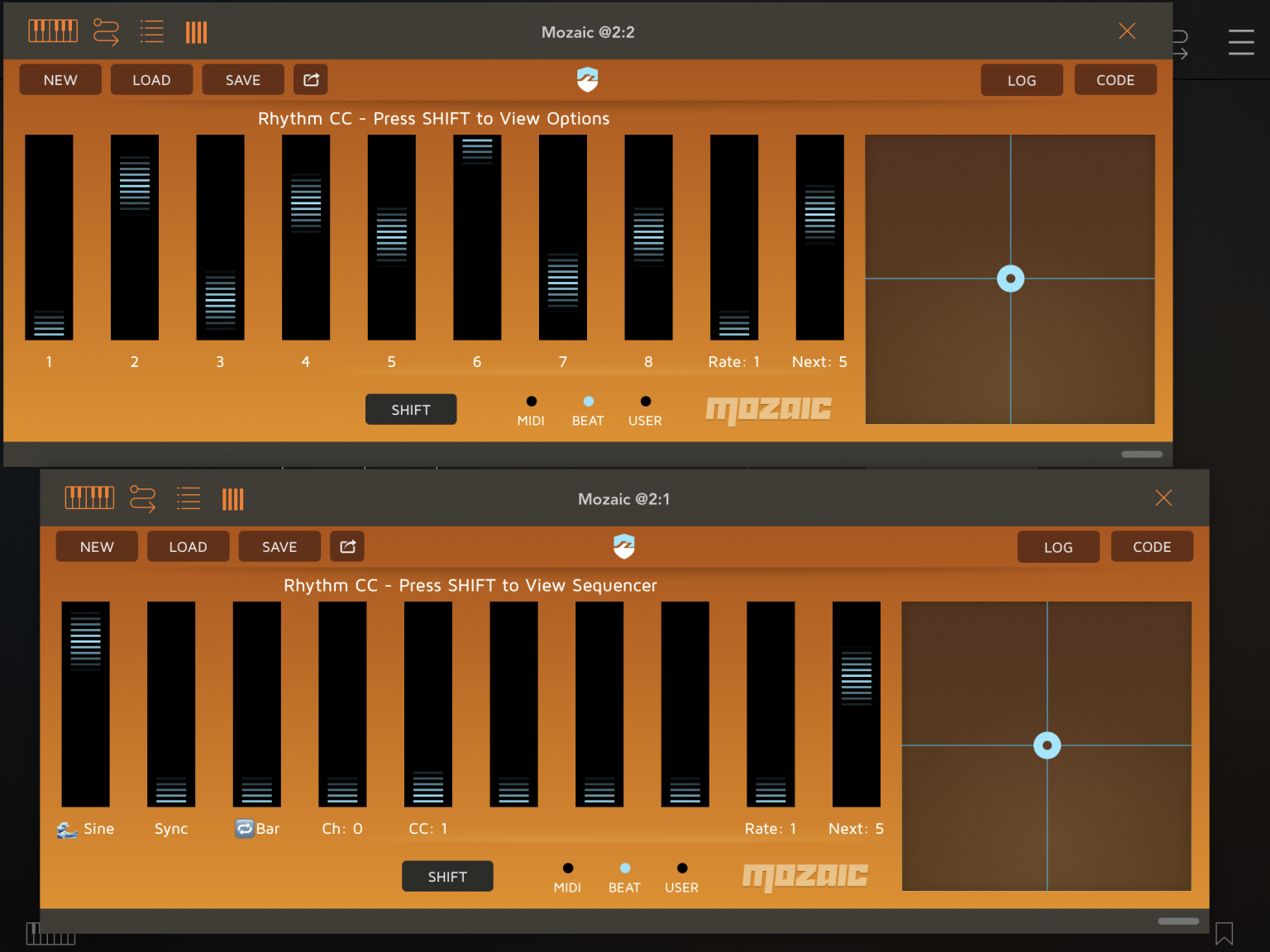Click the scrollbar thumb under Mozaic @2:1
The width and height of the screenshot is (1270, 952).
pos(1178,921)
